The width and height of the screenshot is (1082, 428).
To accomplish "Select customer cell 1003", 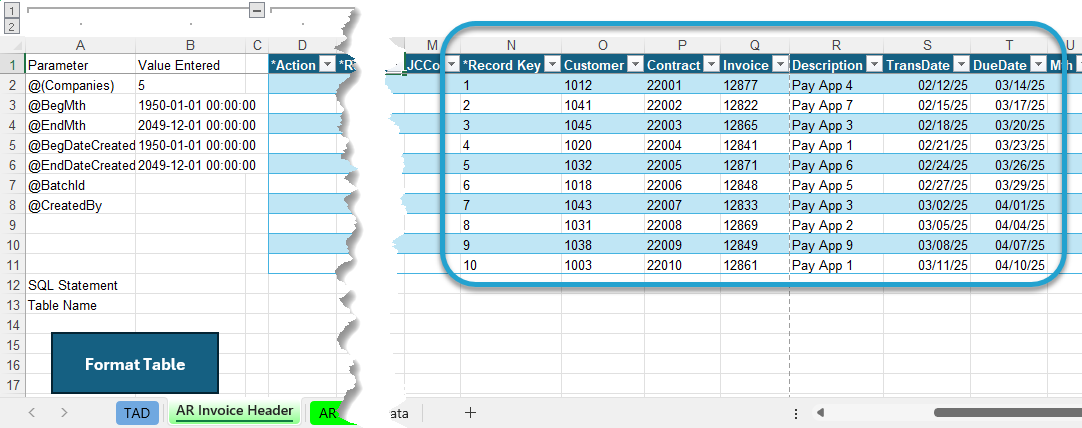I will (603, 266).
